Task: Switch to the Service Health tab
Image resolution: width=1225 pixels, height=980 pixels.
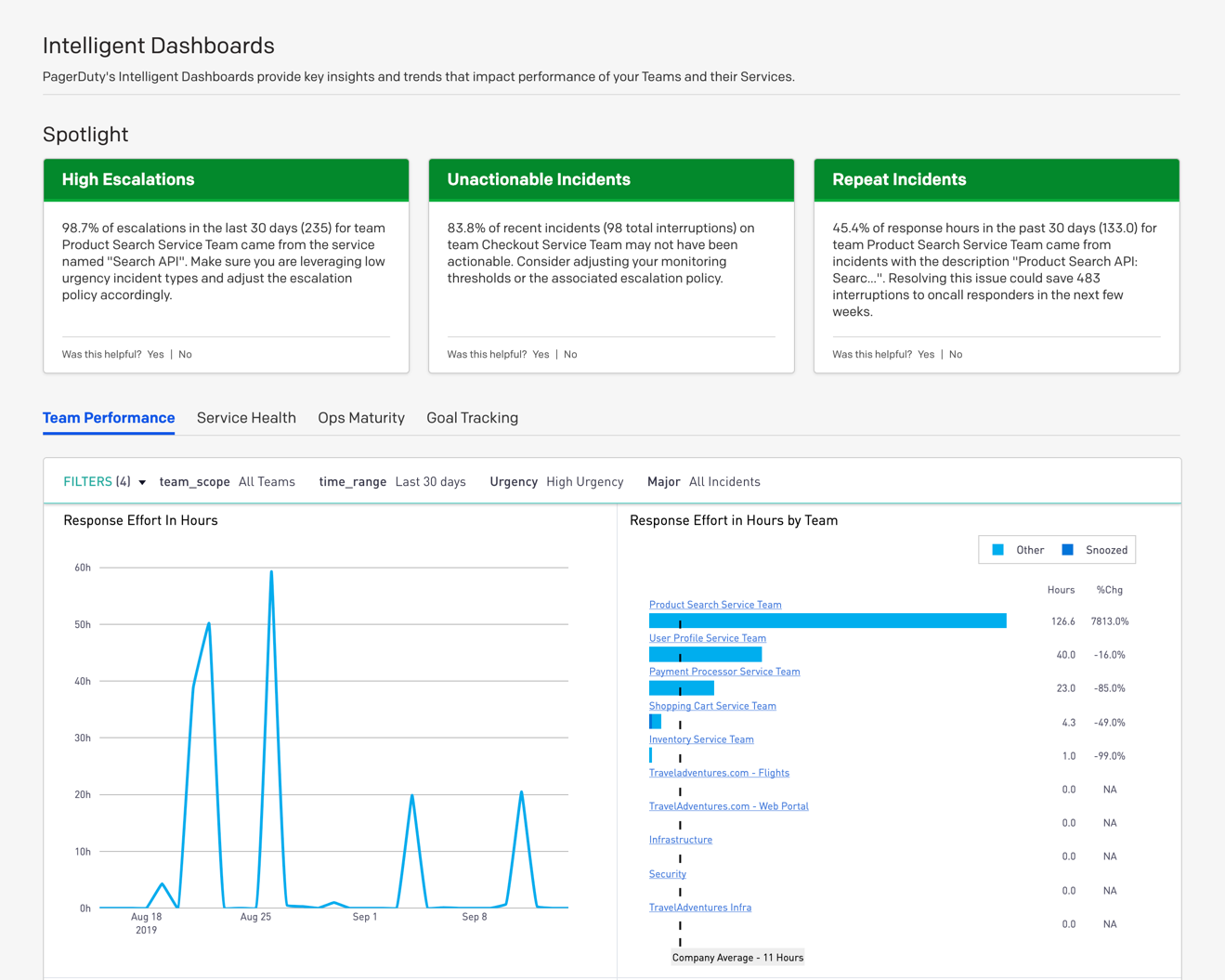Action: (x=246, y=418)
